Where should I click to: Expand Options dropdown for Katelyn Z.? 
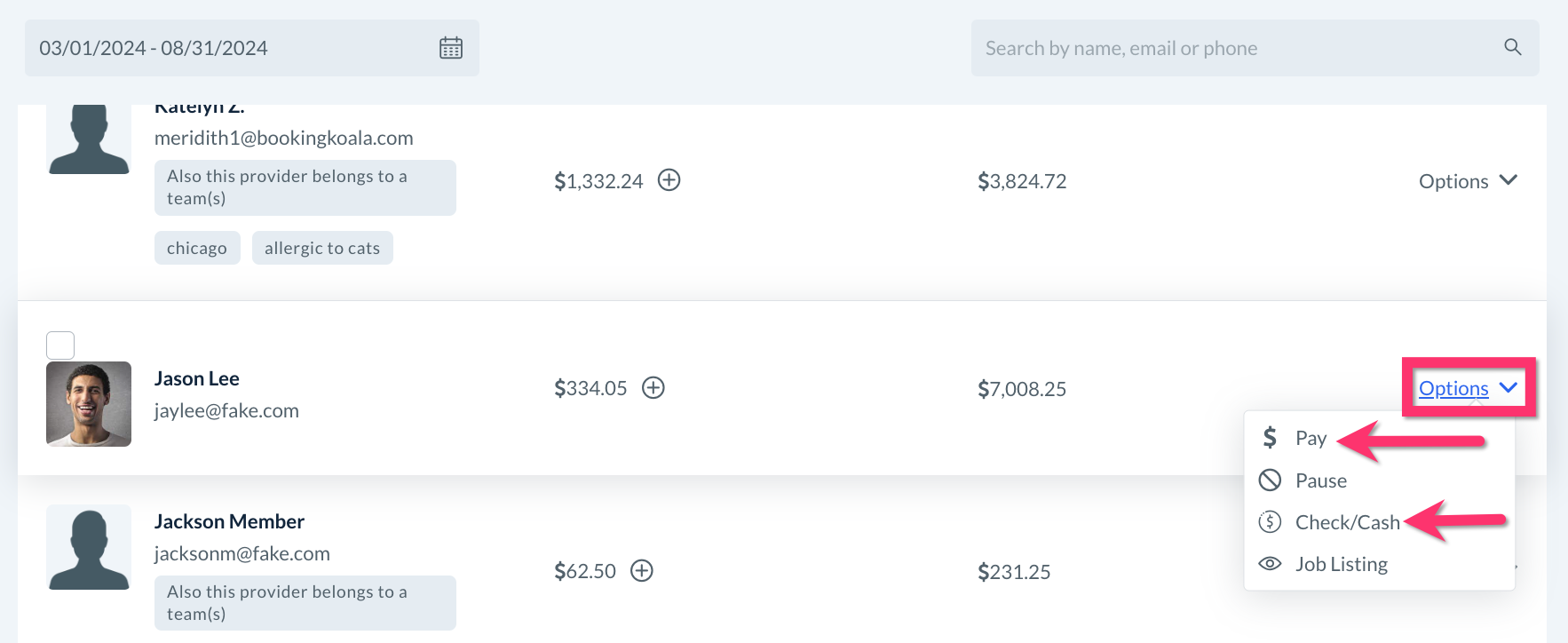click(x=1467, y=181)
